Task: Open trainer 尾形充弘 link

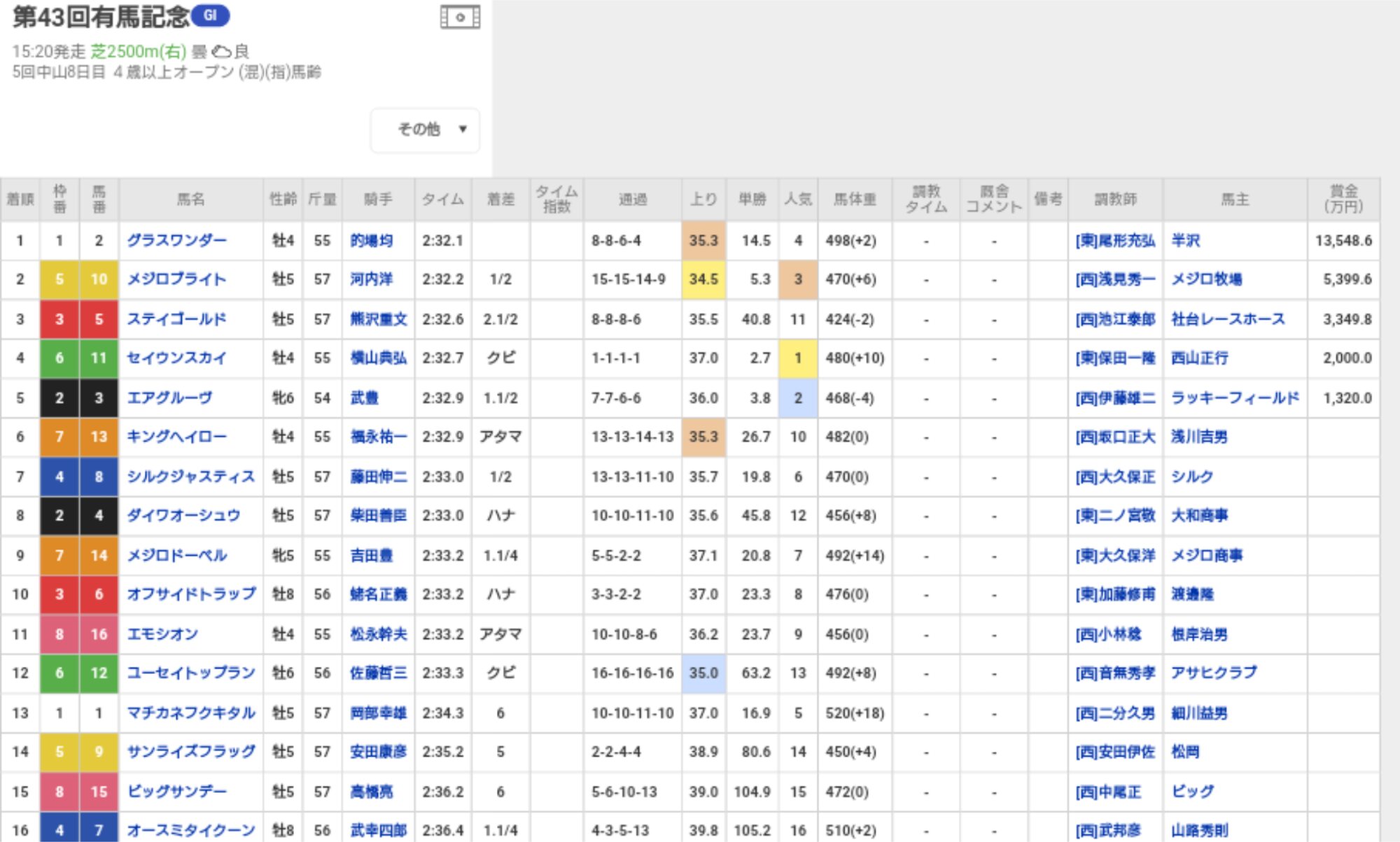Action: [1115, 241]
